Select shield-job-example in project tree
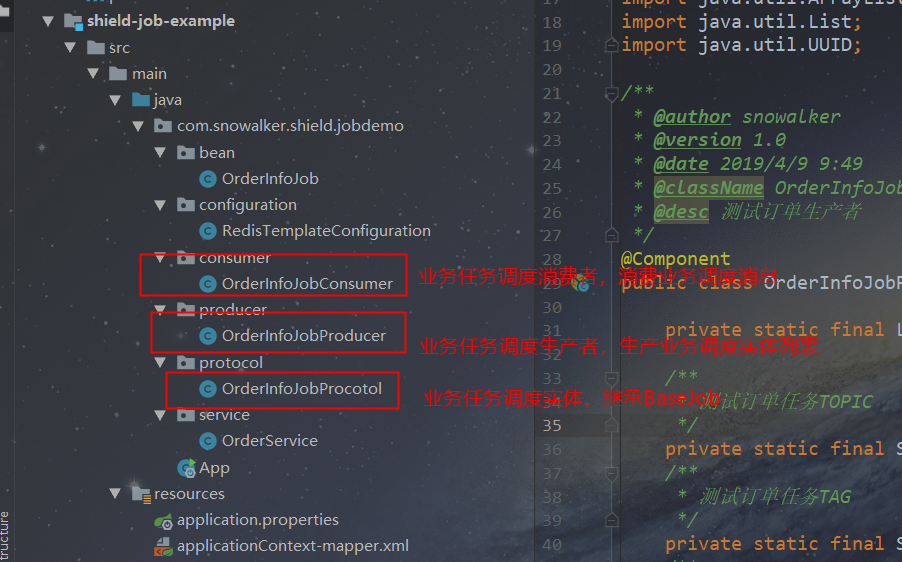The image size is (902, 562). [x=161, y=21]
